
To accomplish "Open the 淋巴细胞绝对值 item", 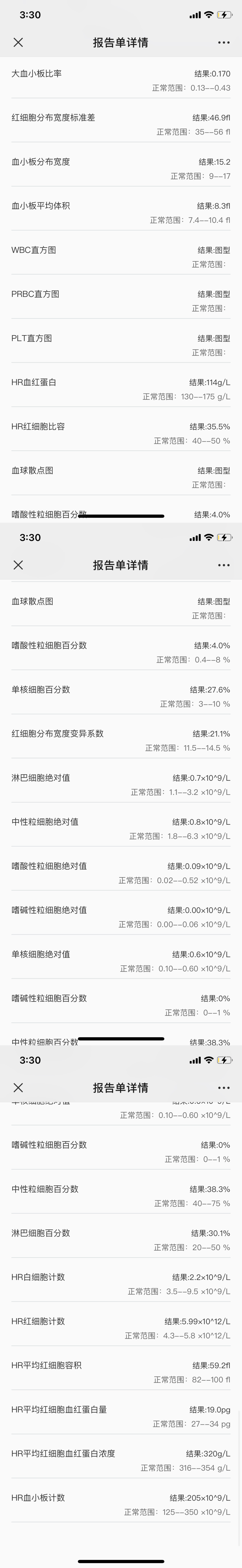I will (121, 785).
